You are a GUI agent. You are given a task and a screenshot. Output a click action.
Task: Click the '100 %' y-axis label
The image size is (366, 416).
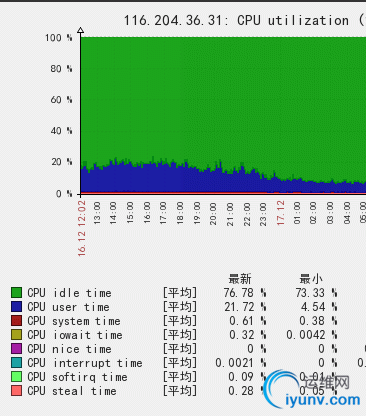(x=59, y=38)
